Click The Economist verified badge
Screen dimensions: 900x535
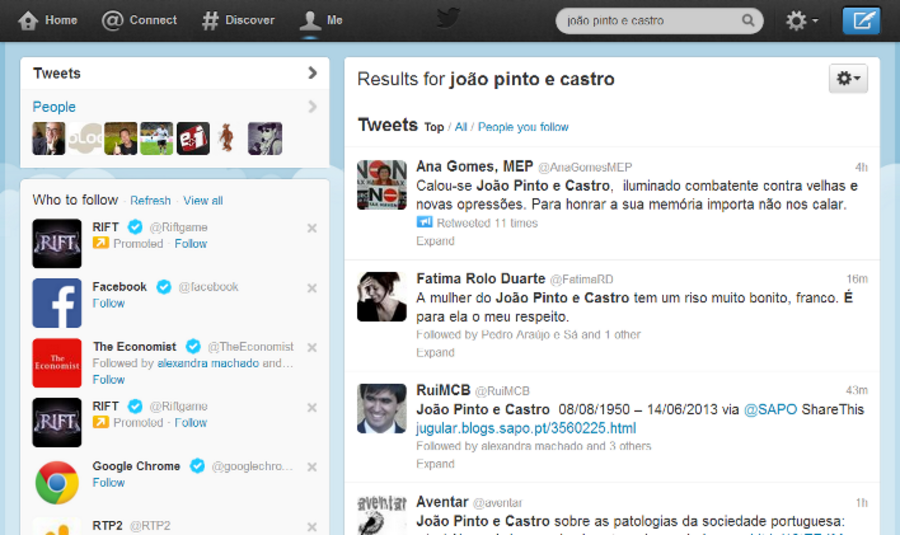click(193, 346)
